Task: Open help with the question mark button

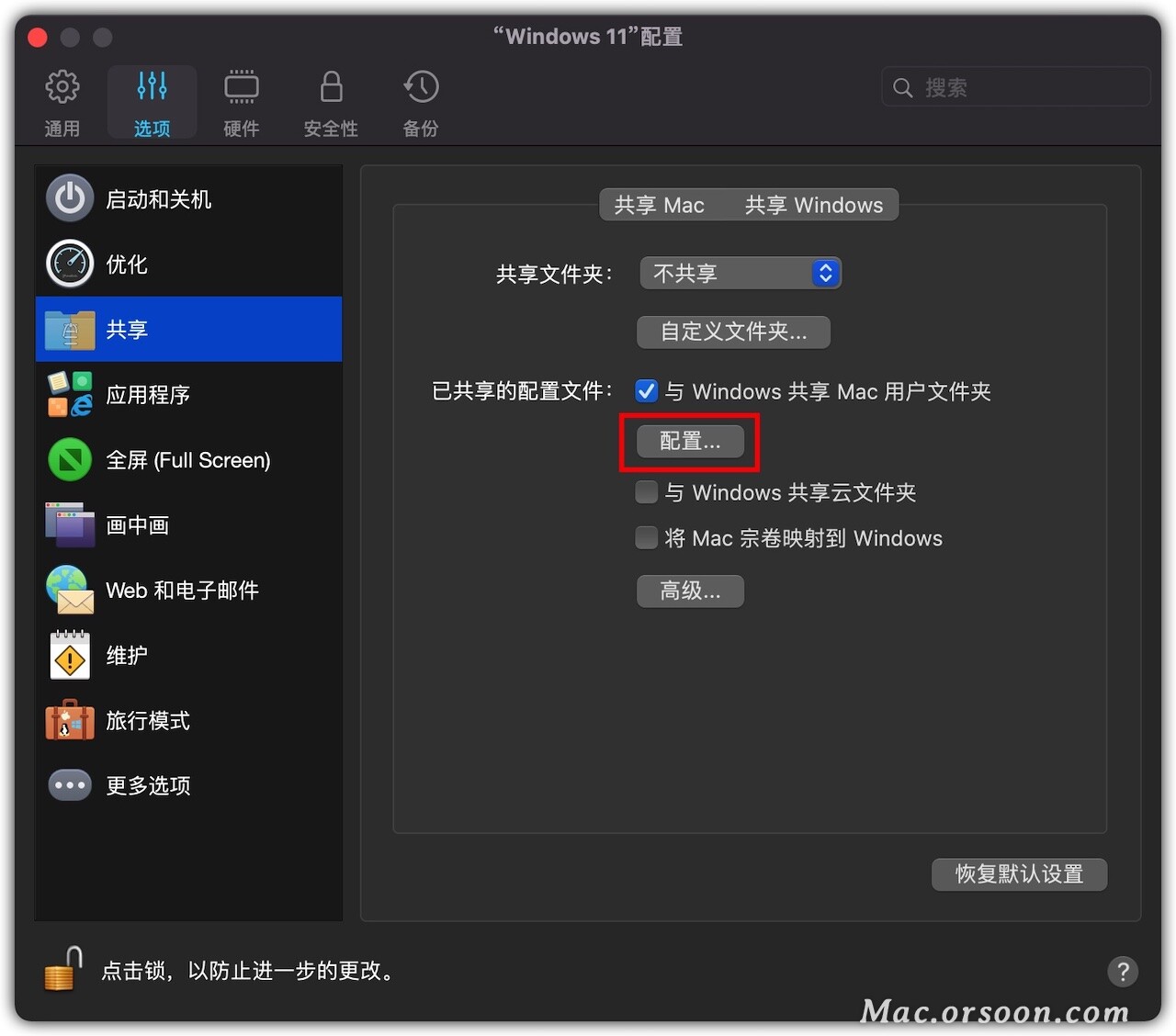Action: pyautogui.click(x=1123, y=971)
